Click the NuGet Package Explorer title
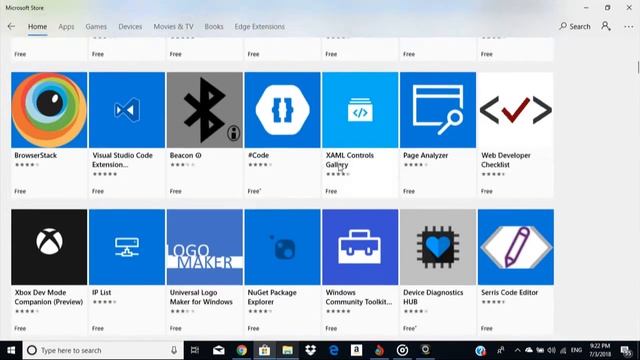This screenshot has height=360, width=640. pos(272,297)
